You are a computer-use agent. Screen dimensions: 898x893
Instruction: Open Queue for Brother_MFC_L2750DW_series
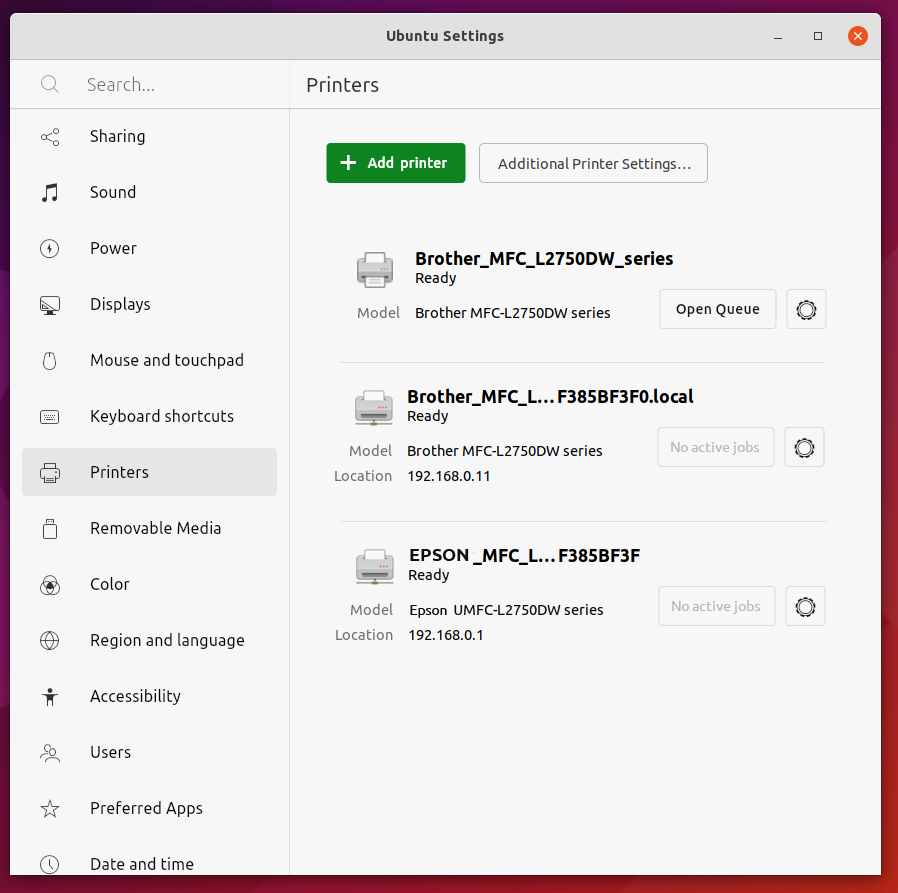pyautogui.click(x=717, y=309)
